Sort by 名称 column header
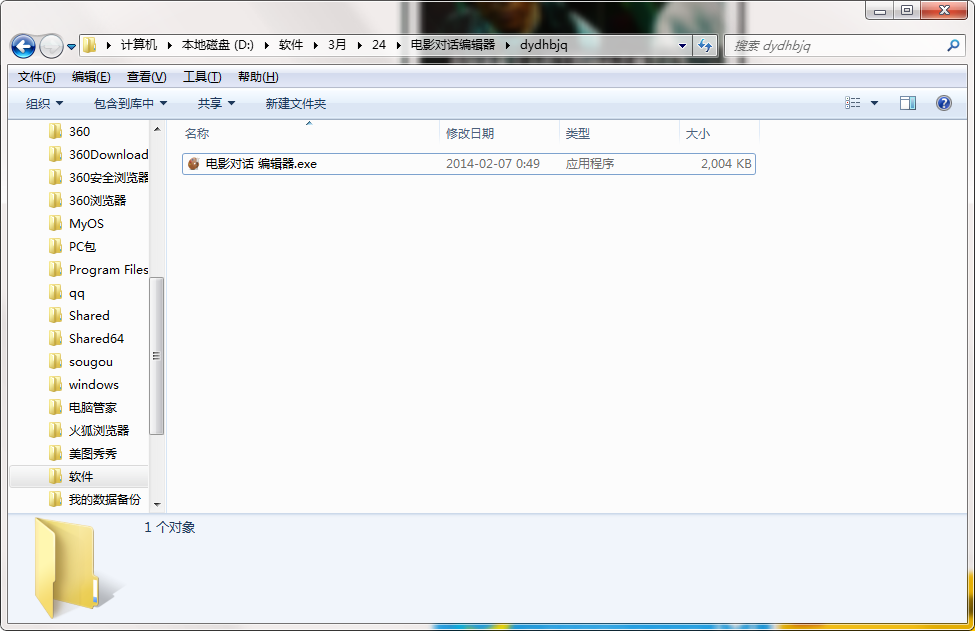 coord(310,133)
